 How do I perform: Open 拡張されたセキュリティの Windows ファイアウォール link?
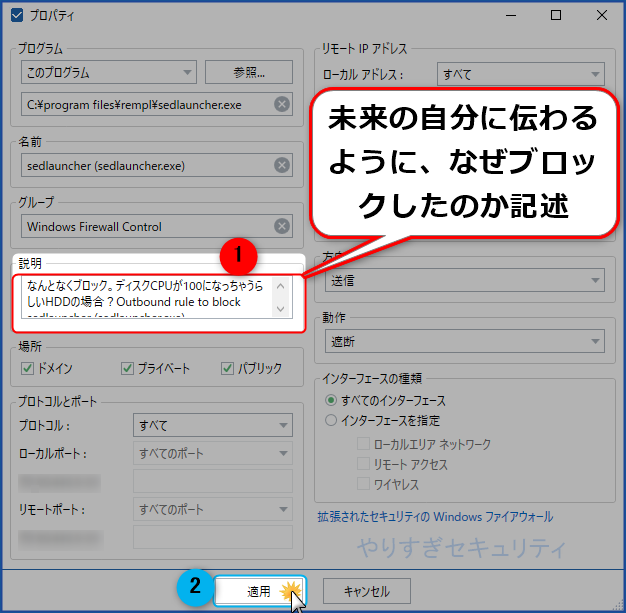[435, 517]
